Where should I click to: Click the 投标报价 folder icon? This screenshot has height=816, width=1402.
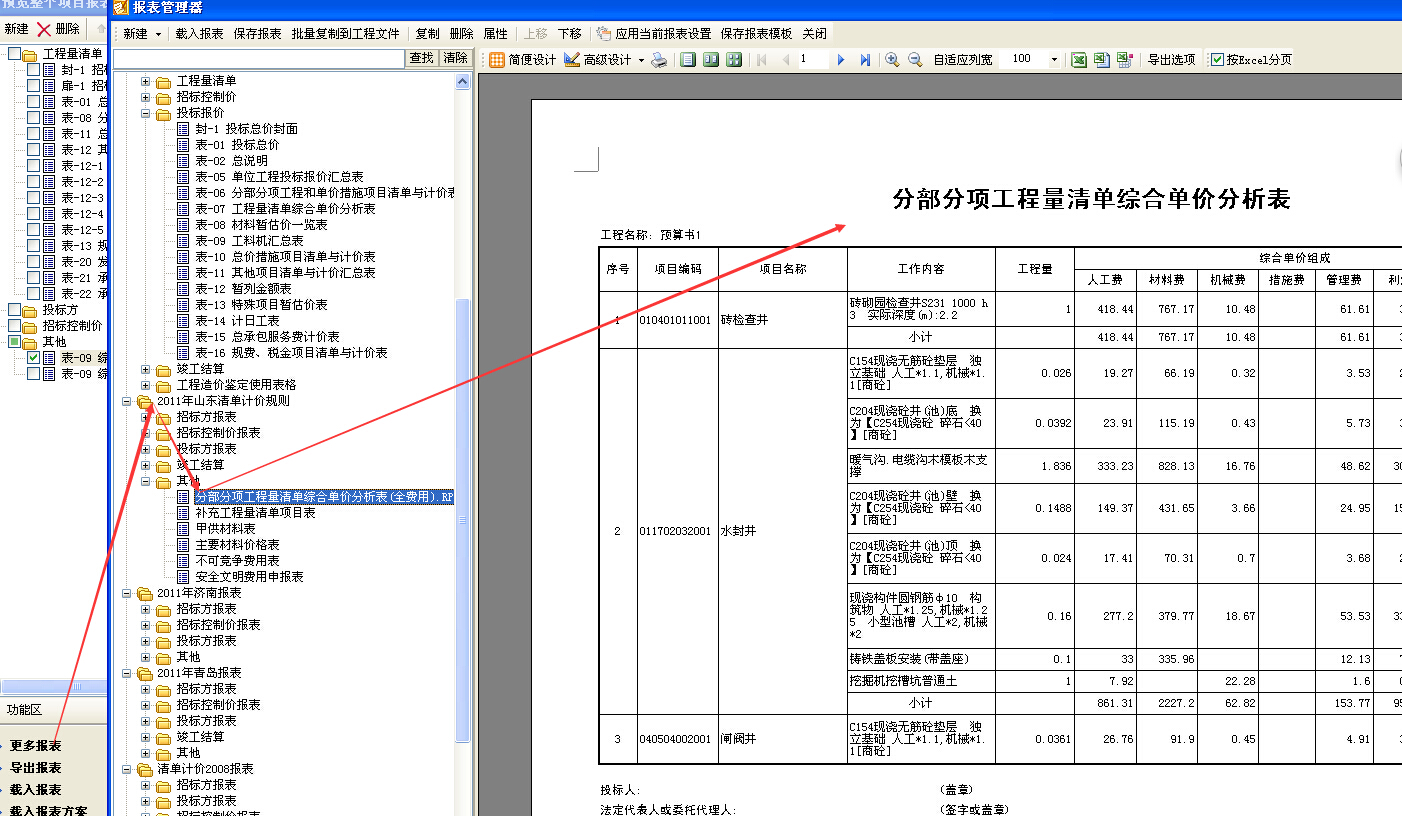(x=163, y=113)
